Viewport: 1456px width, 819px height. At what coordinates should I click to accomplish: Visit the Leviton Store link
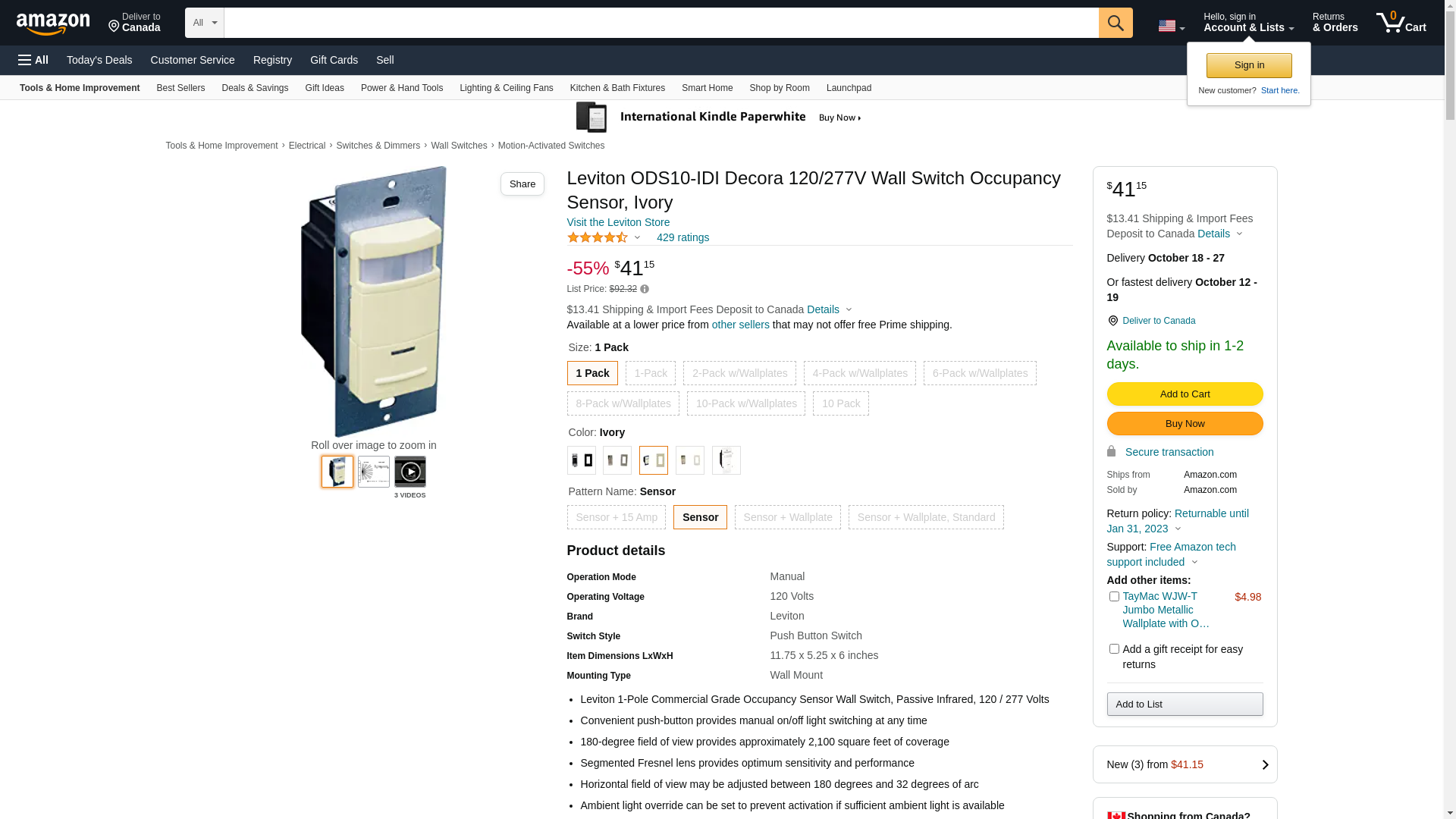click(618, 222)
